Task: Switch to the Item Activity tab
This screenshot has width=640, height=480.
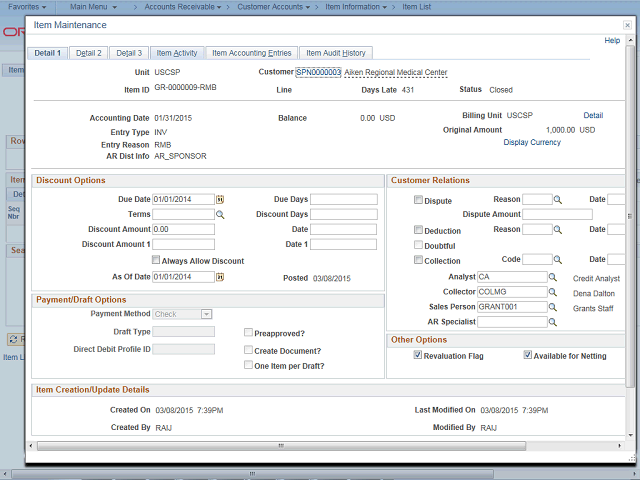Action: coord(177,53)
